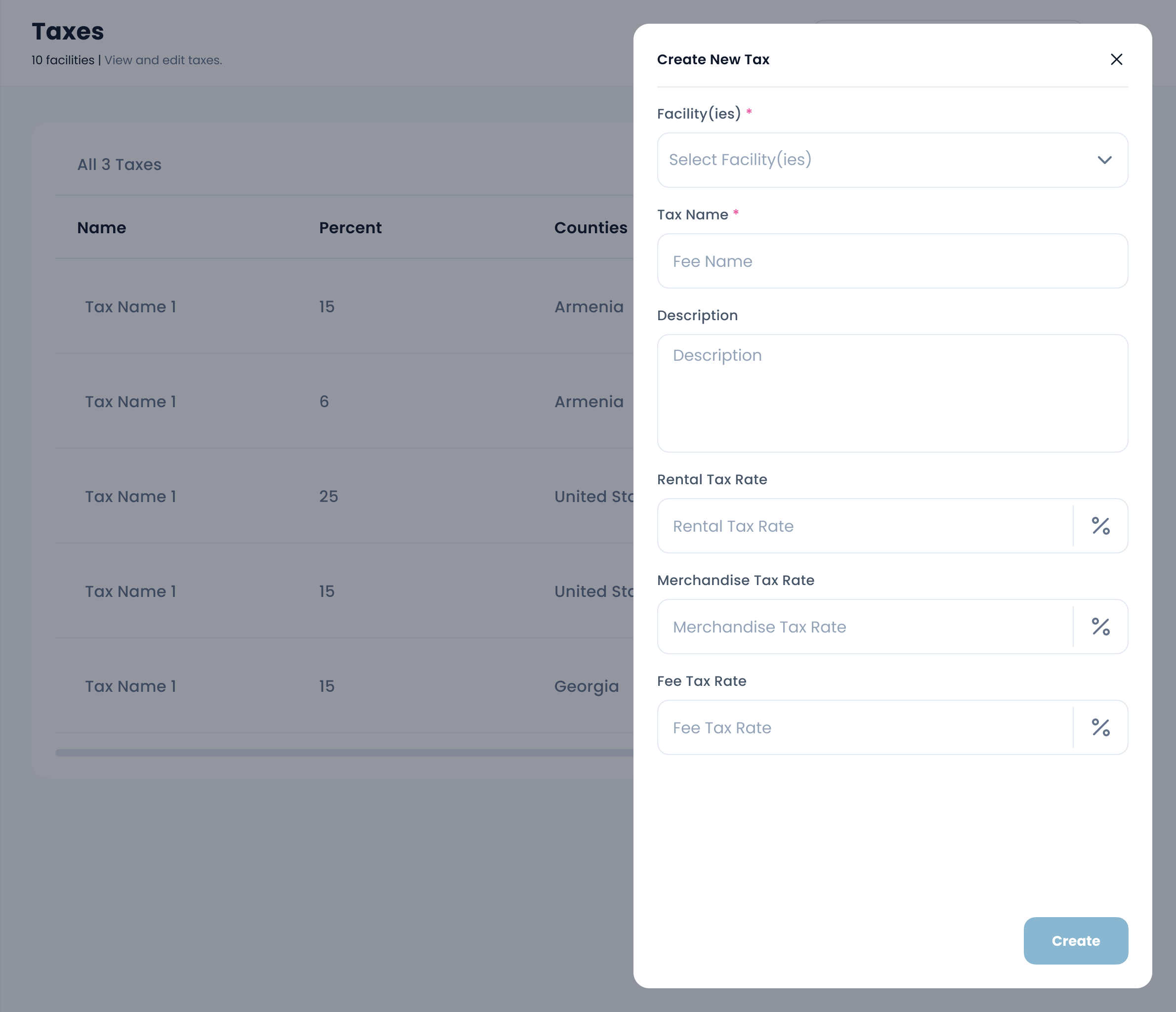This screenshot has height=1012, width=1176.
Task: Click the percent icon beside Merchandise Tax Rate
Action: tap(1100, 627)
